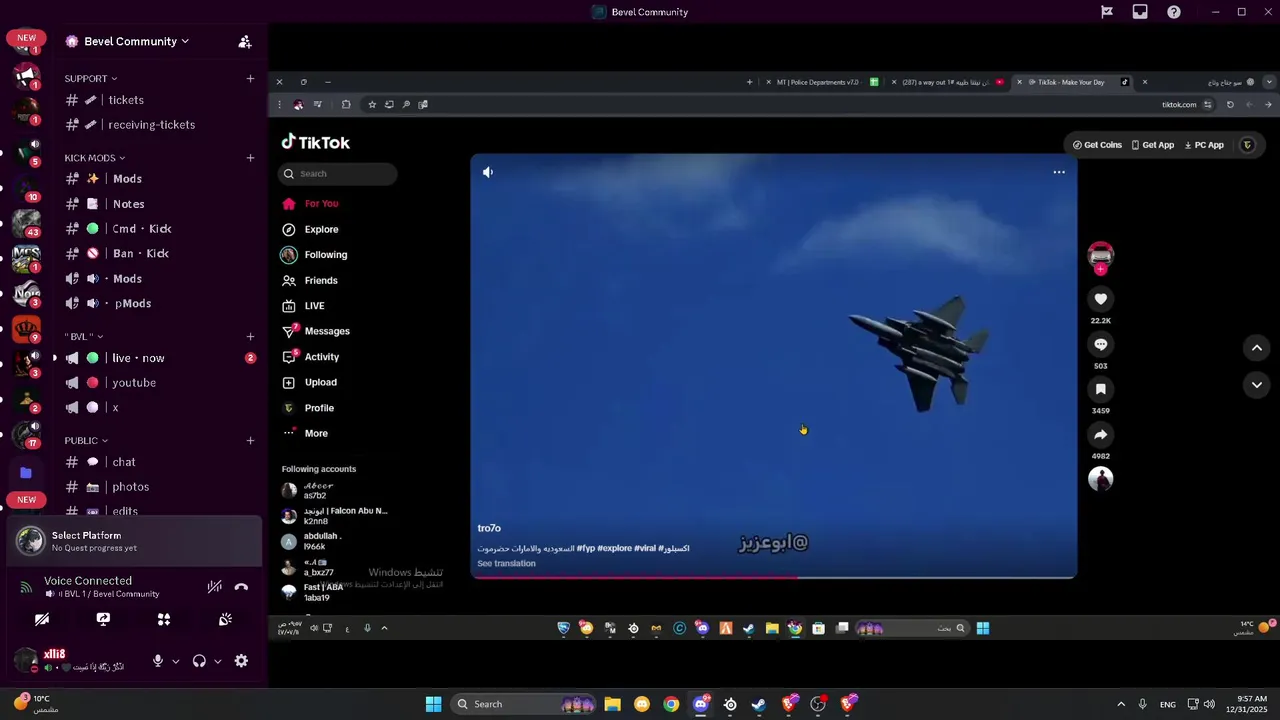This screenshot has height=720, width=1280.
Task: Add a channel to the PUBLIC category
Action: [250, 440]
